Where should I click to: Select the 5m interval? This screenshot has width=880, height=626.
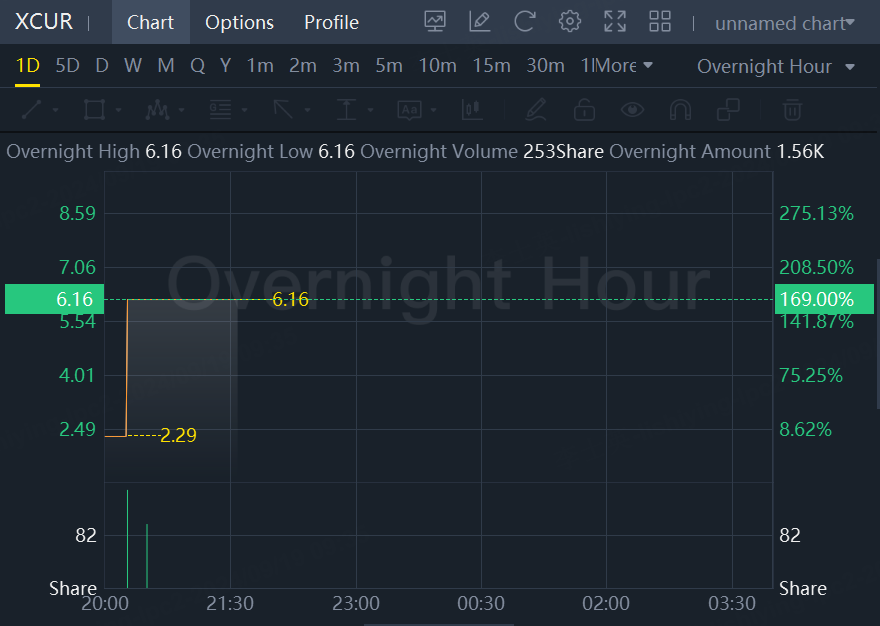point(389,66)
